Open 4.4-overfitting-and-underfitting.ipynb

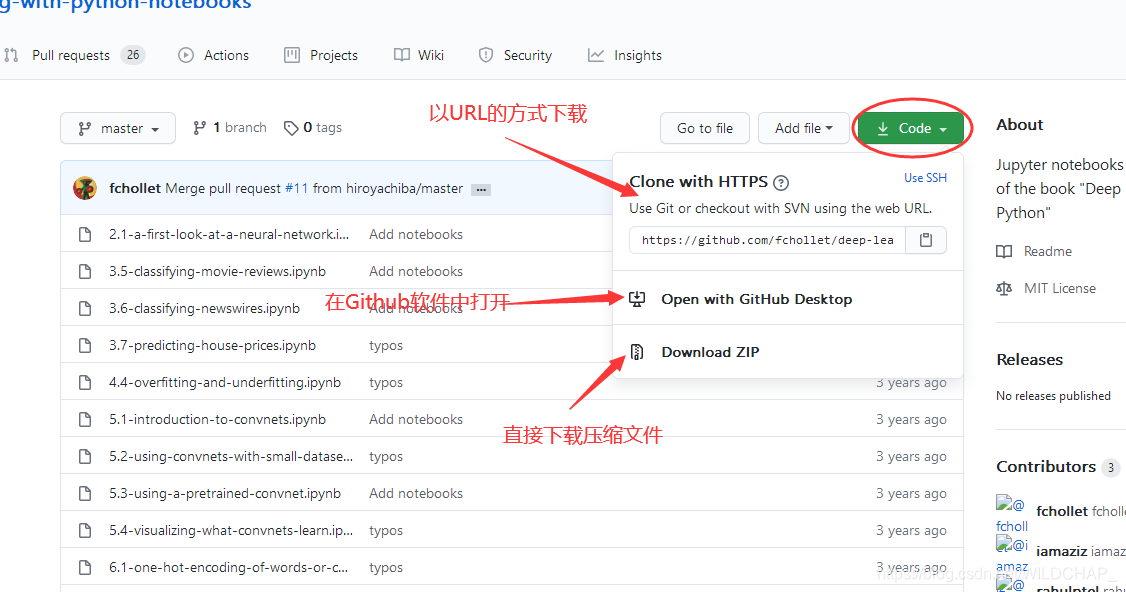[x=225, y=382]
